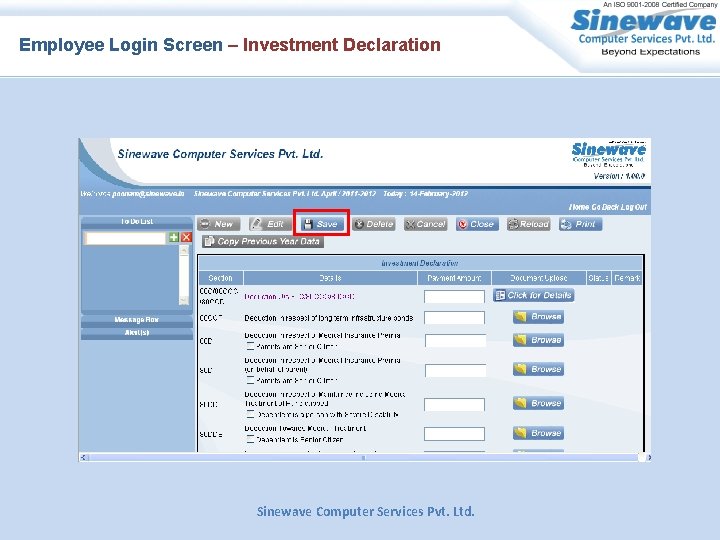Click the Edit toolbar button

pos(270,224)
